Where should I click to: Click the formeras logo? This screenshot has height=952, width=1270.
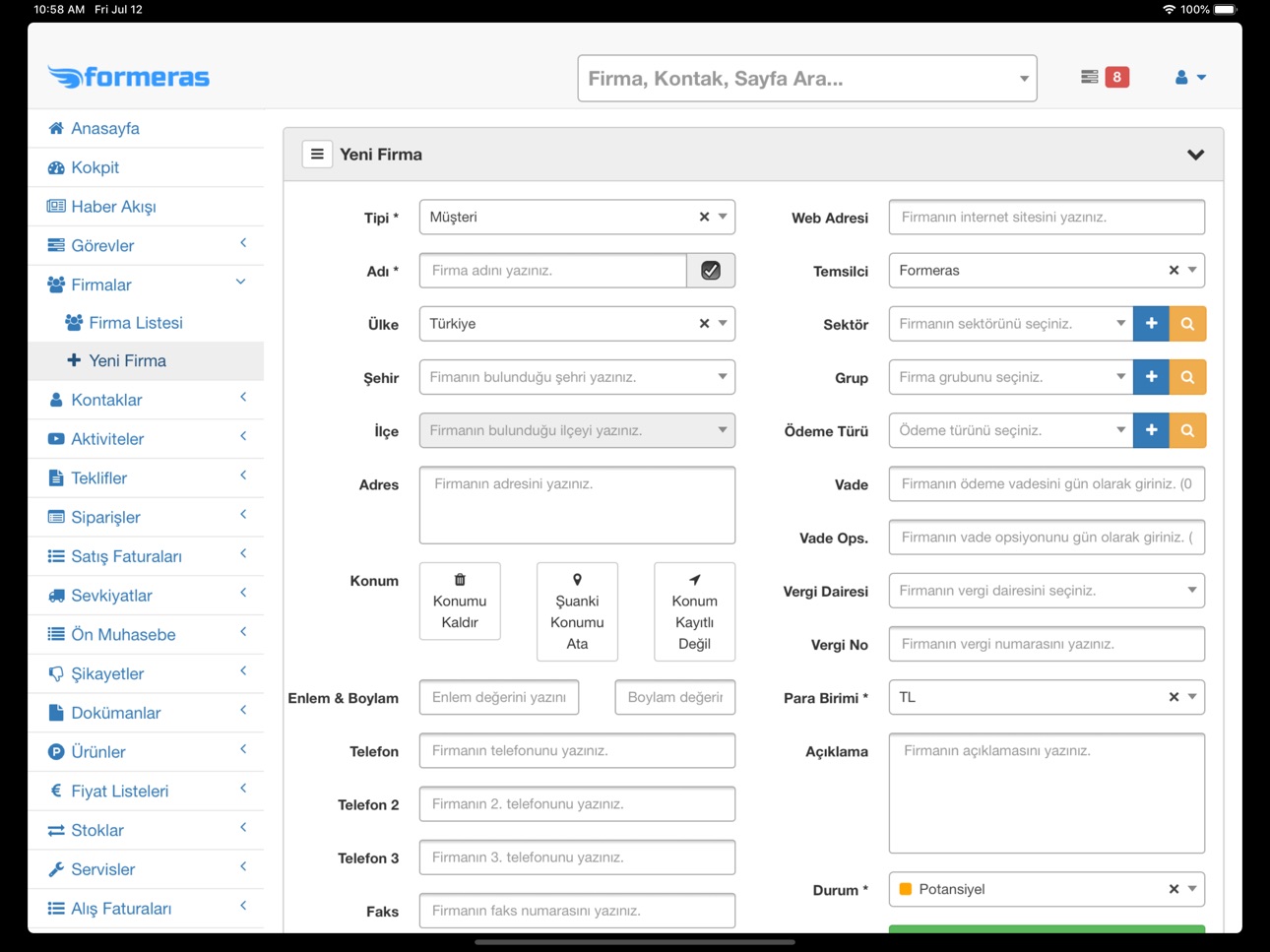(x=128, y=77)
